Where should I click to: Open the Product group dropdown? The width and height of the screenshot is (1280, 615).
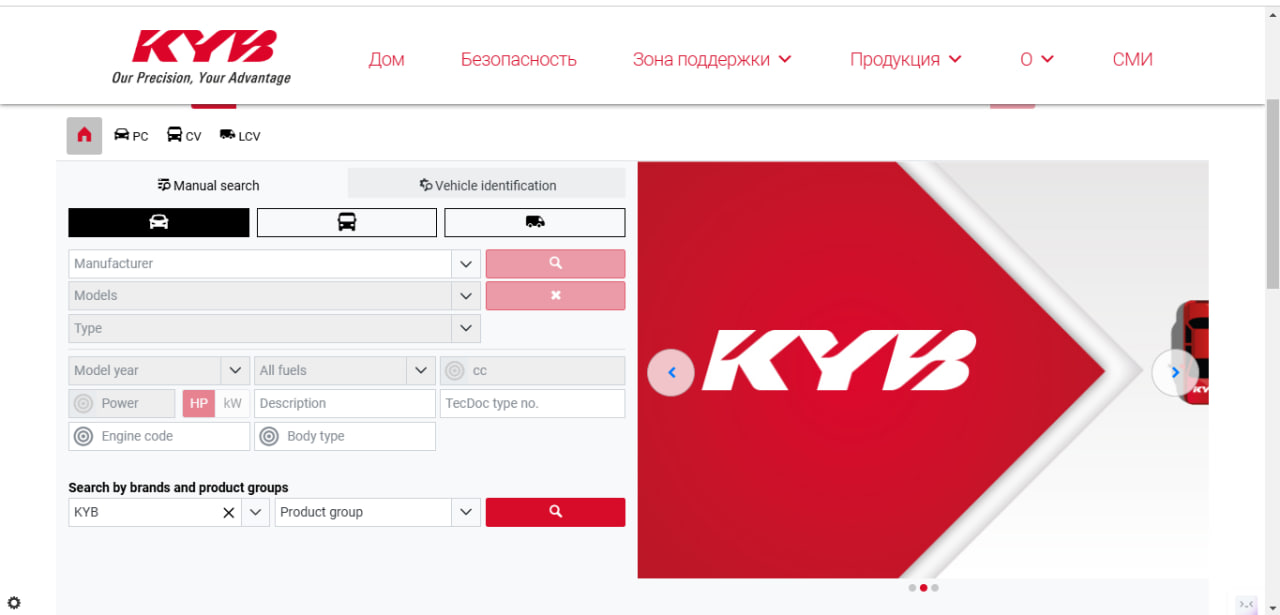click(x=377, y=512)
